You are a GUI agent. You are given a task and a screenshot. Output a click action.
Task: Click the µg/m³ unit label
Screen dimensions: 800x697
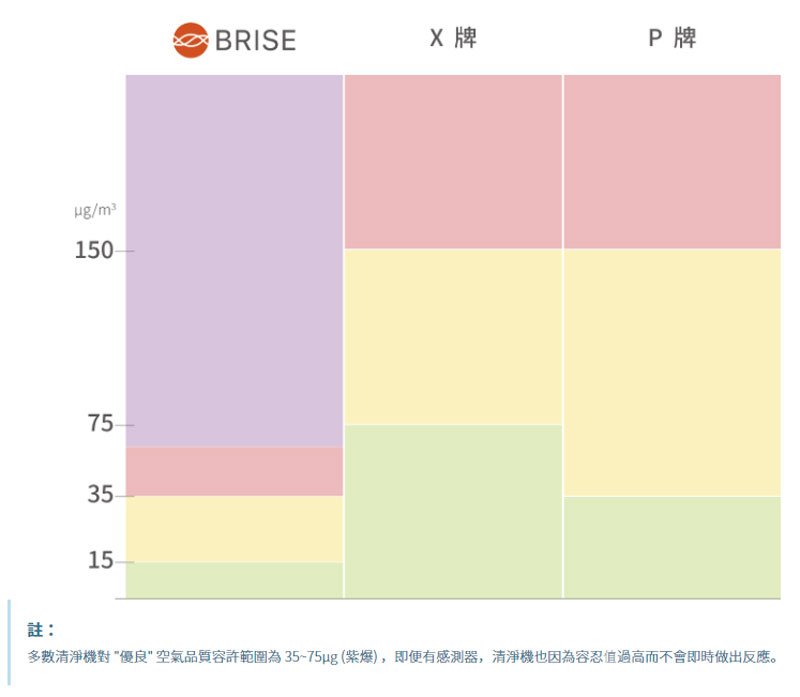point(95,210)
